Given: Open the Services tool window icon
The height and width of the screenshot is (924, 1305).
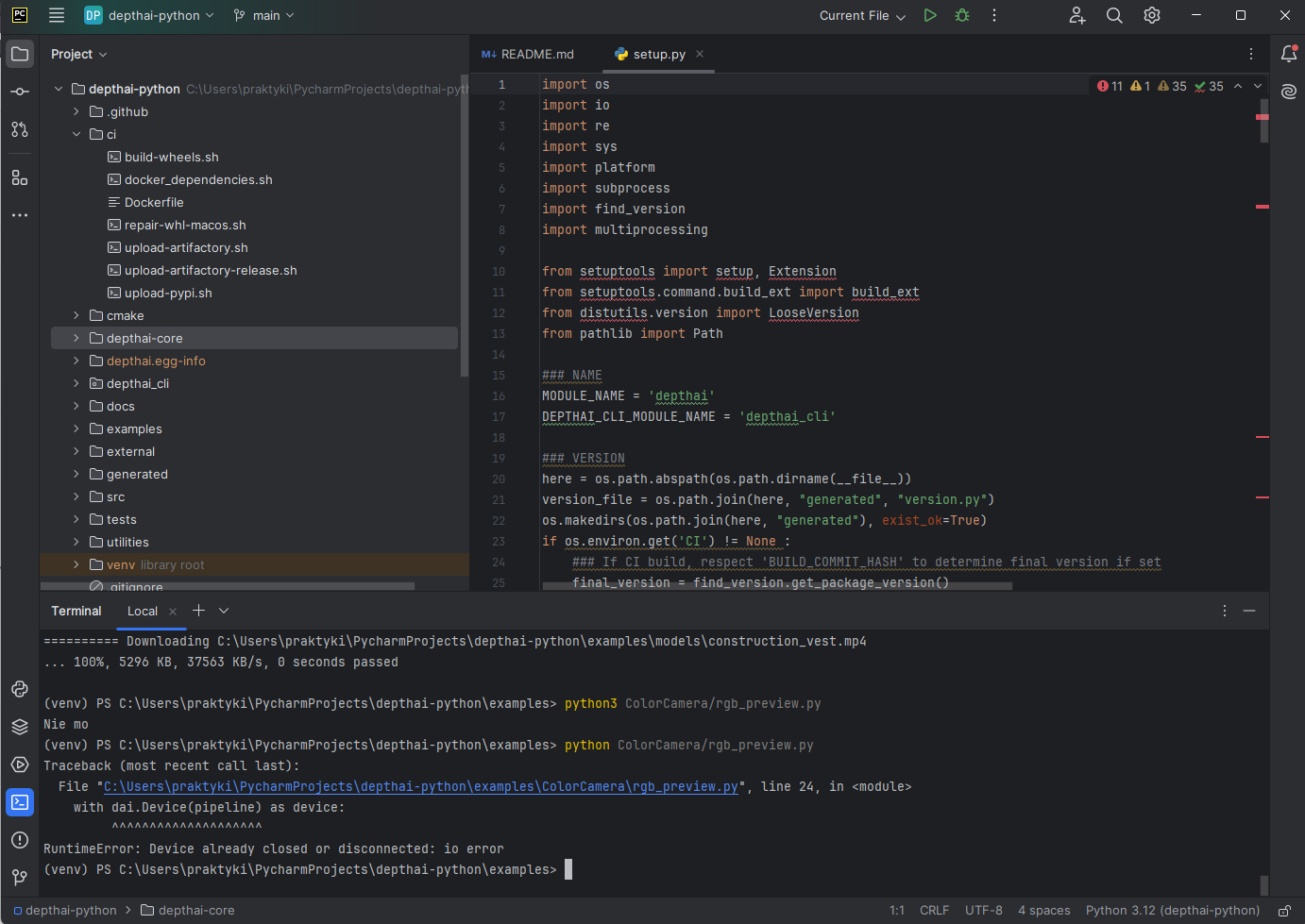Looking at the screenshot, I should [x=20, y=764].
